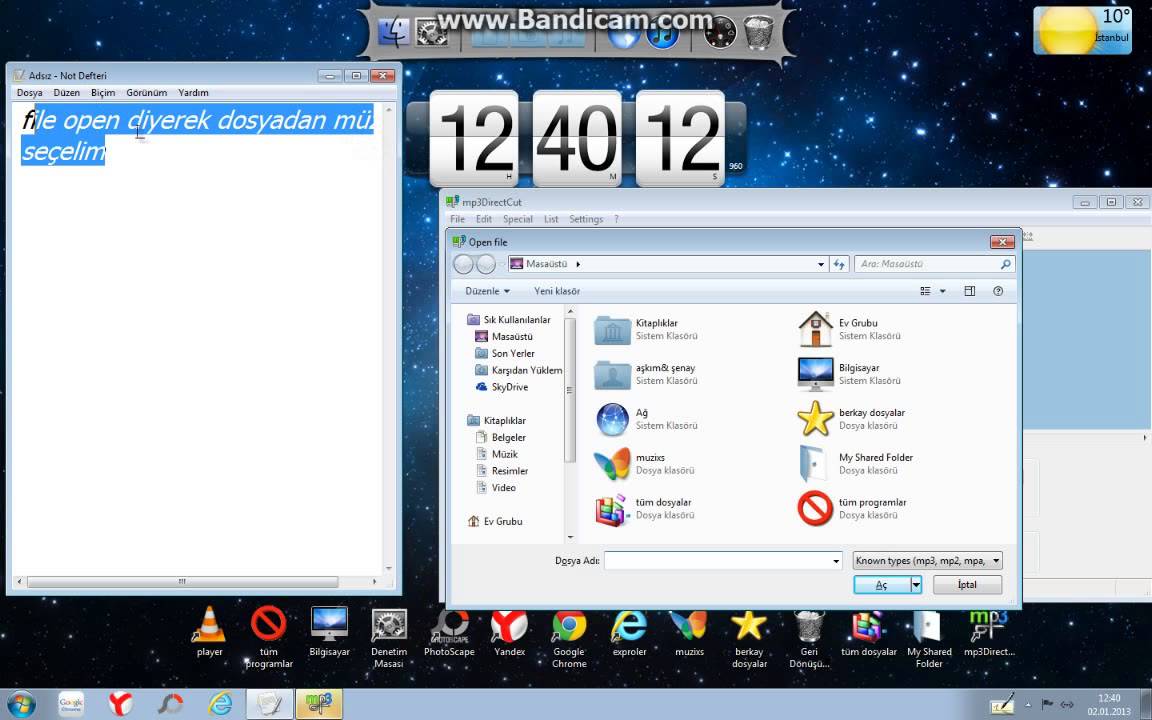Open the help button in Open file dialog
1152x720 pixels.
[998, 291]
